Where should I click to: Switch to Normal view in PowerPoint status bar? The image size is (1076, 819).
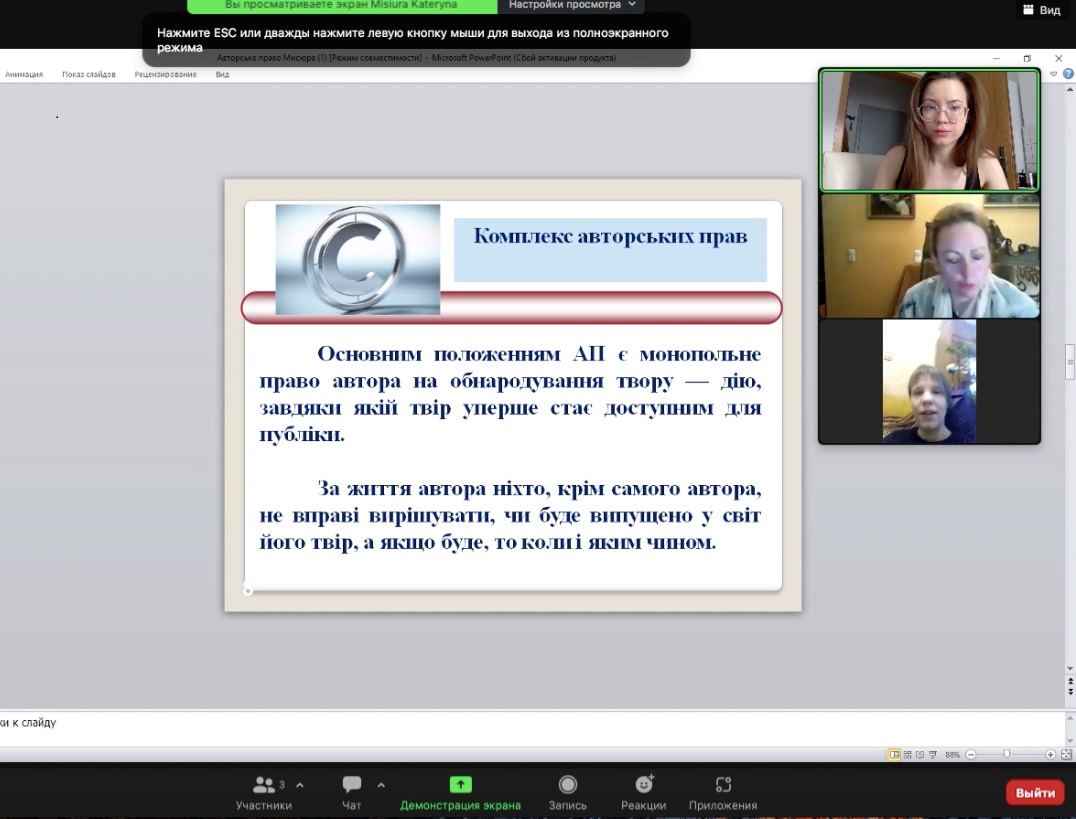[894, 754]
